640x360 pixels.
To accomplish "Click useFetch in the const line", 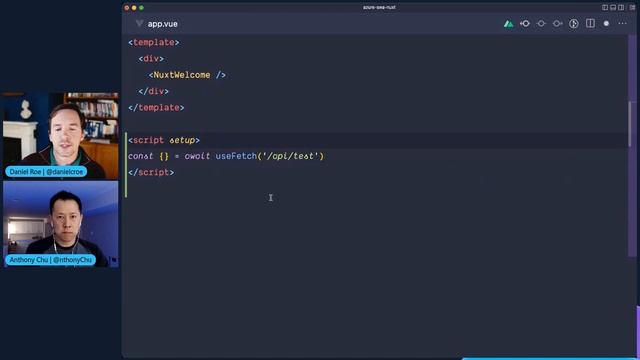I will (236, 156).
